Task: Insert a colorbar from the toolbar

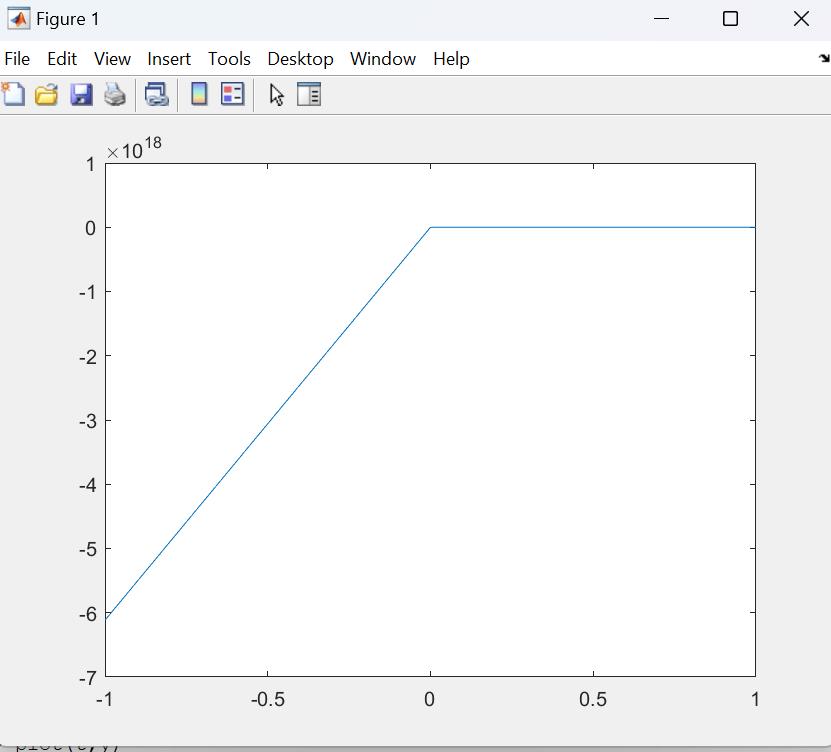Action: [x=199, y=95]
